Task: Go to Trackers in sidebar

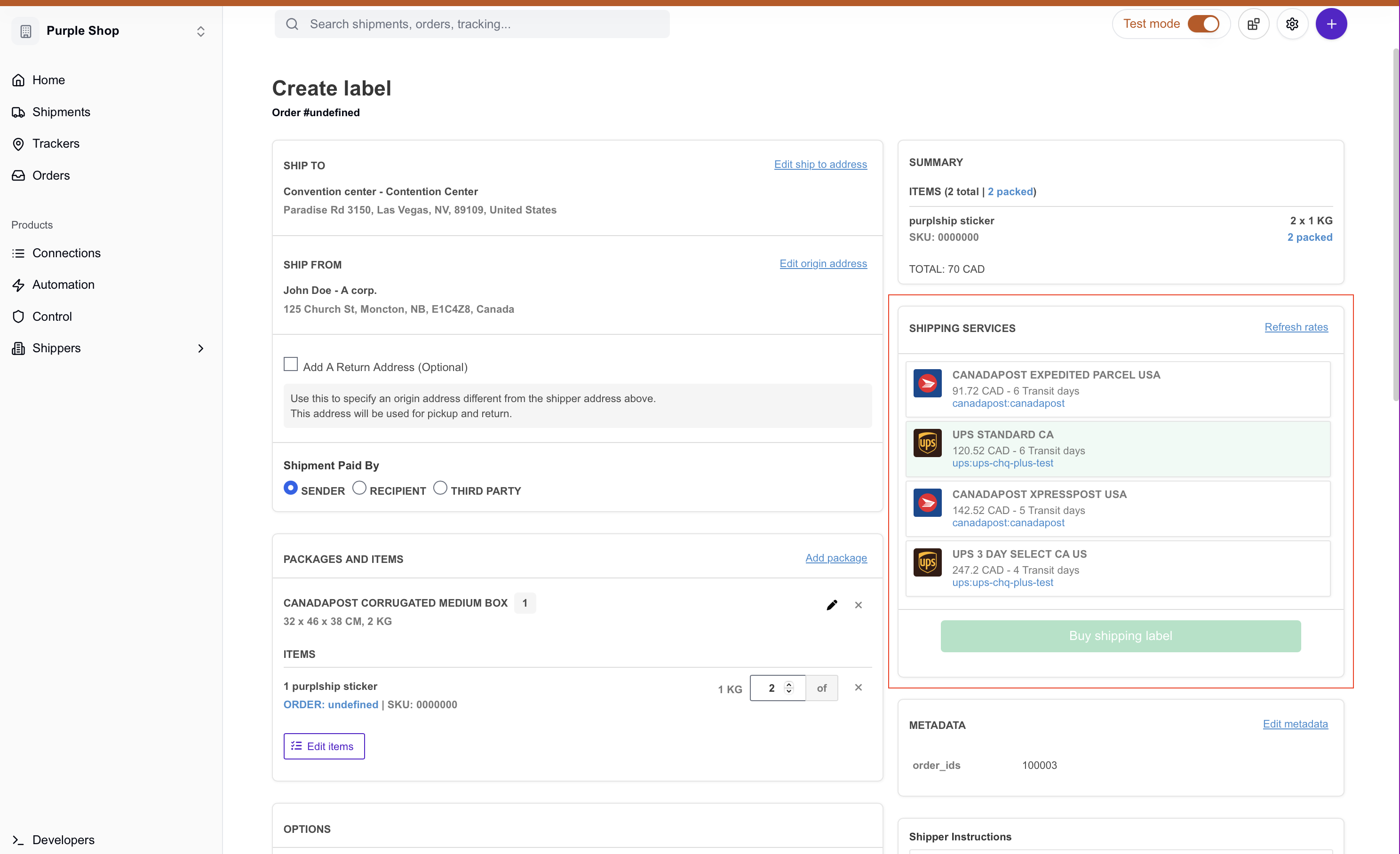Action: (56, 143)
